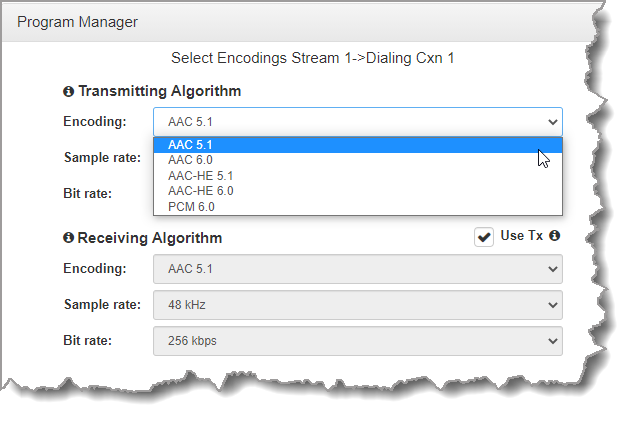638x422 pixels.
Task: Click Sample rate label under Transmitting Algorithm
Action: coord(100,158)
